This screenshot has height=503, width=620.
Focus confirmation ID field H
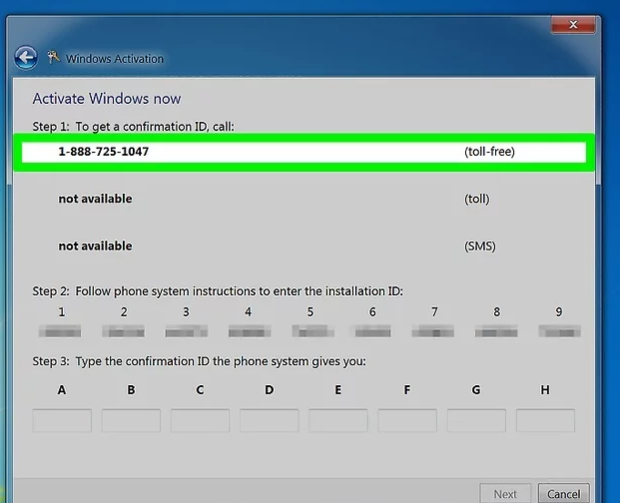(545, 420)
